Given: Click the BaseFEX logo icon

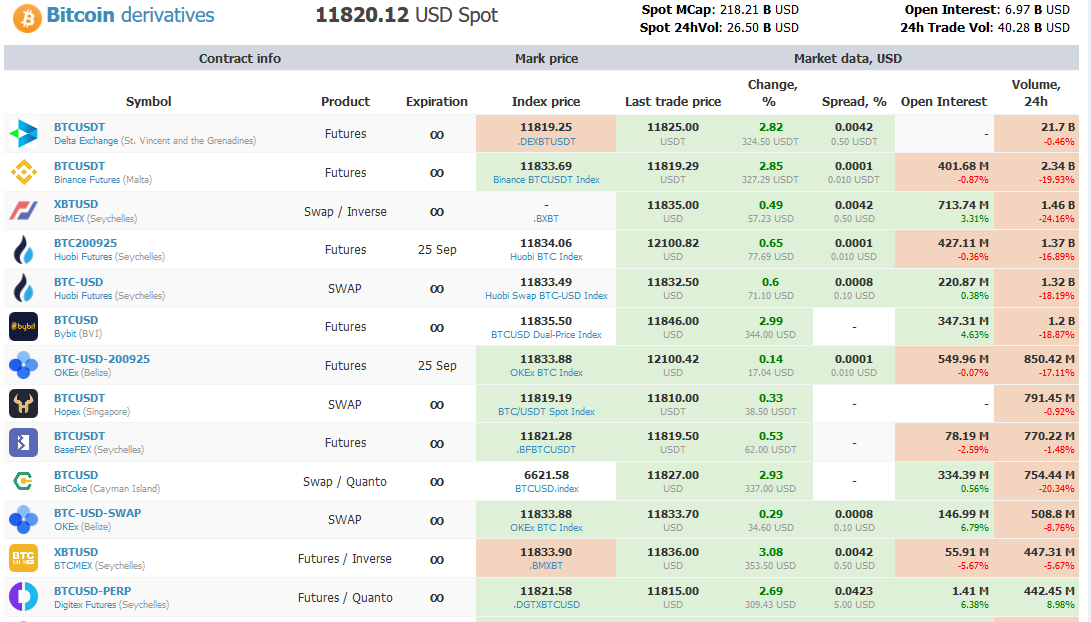Looking at the screenshot, I should point(24,442).
